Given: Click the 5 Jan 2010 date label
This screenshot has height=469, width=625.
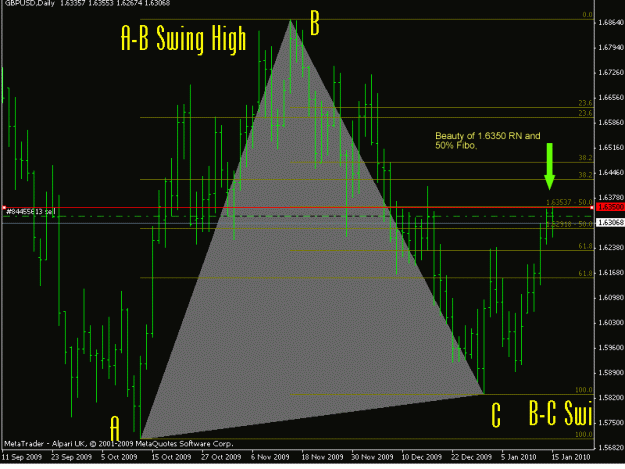Looking at the screenshot, I should click(x=519, y=457).
